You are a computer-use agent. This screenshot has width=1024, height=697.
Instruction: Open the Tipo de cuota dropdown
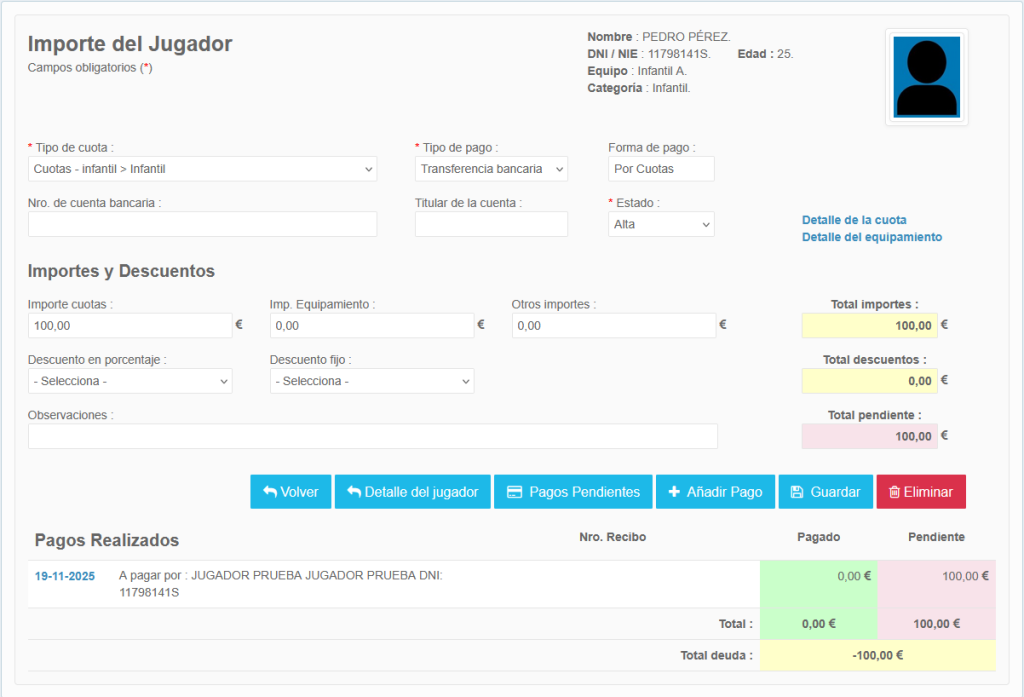[x=202, y=169]
